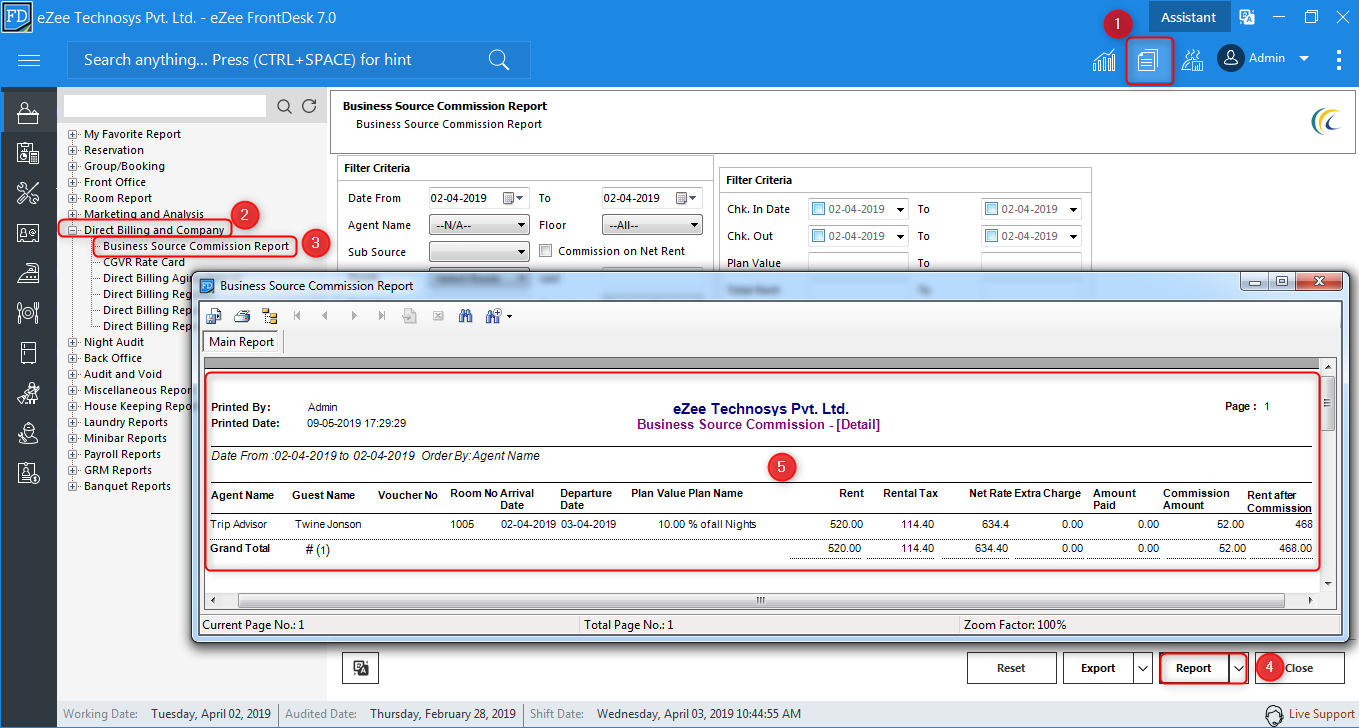
Task: Expand the Reservation tree node
Action: click(73, 150)
